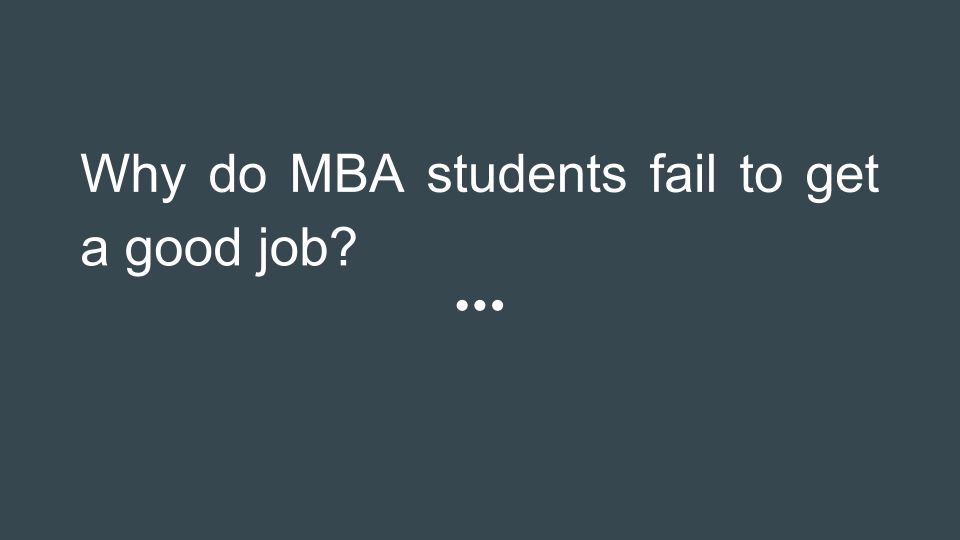
Task: Click the word "Why" in the title
Action: [x=132, y=175]
